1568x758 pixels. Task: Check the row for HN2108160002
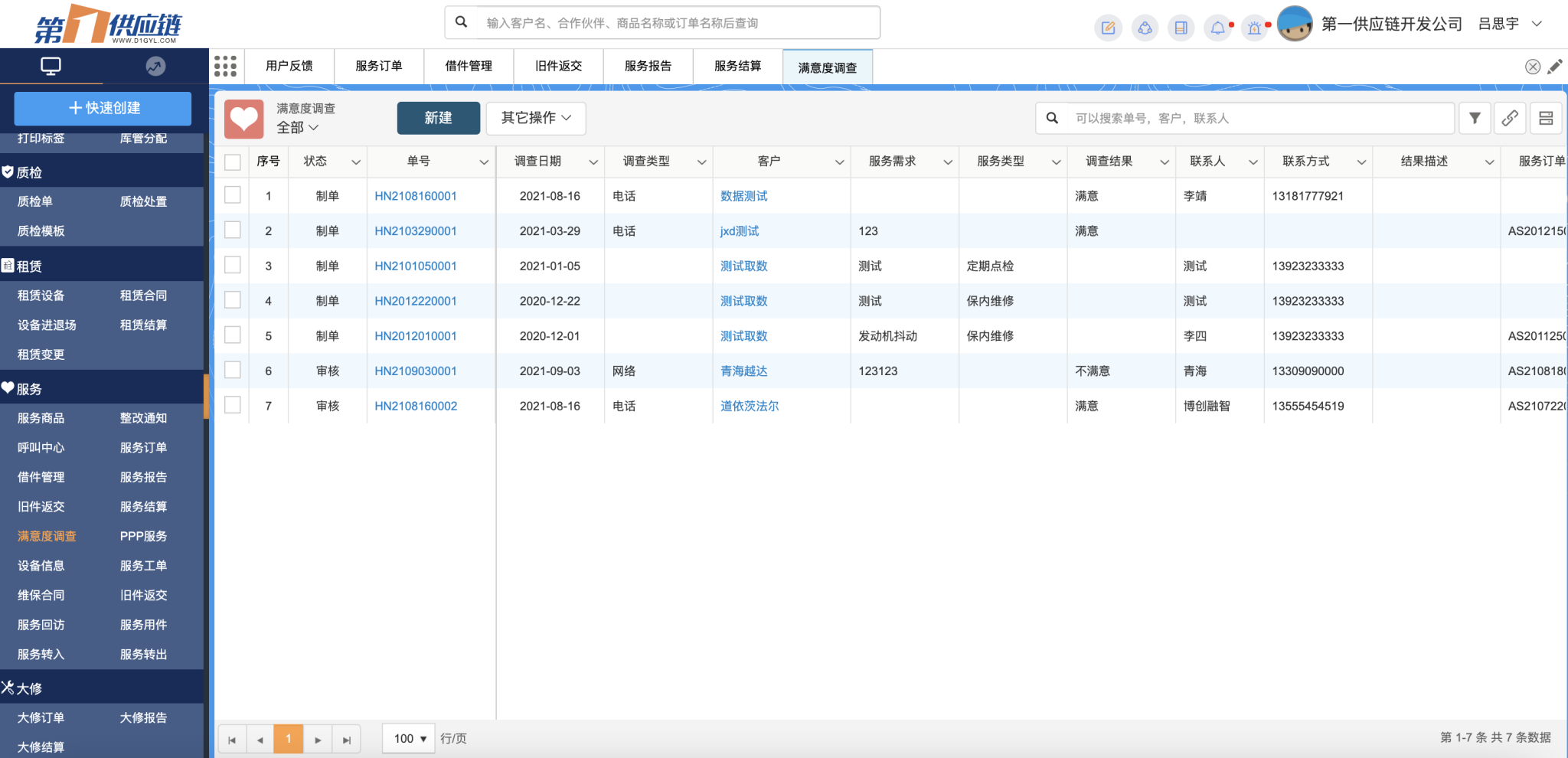tap(233, 404)
